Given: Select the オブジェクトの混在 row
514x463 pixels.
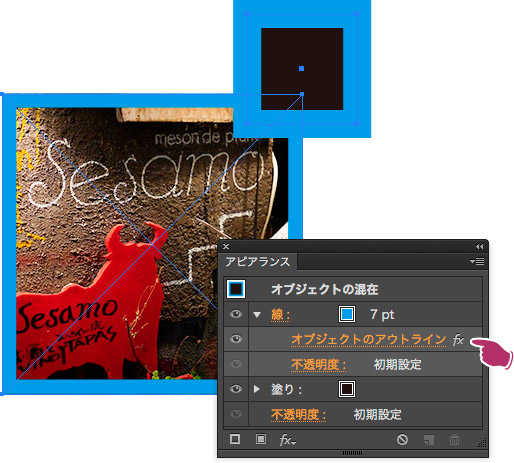Looking at the screenshot, I should click(353, 289).
